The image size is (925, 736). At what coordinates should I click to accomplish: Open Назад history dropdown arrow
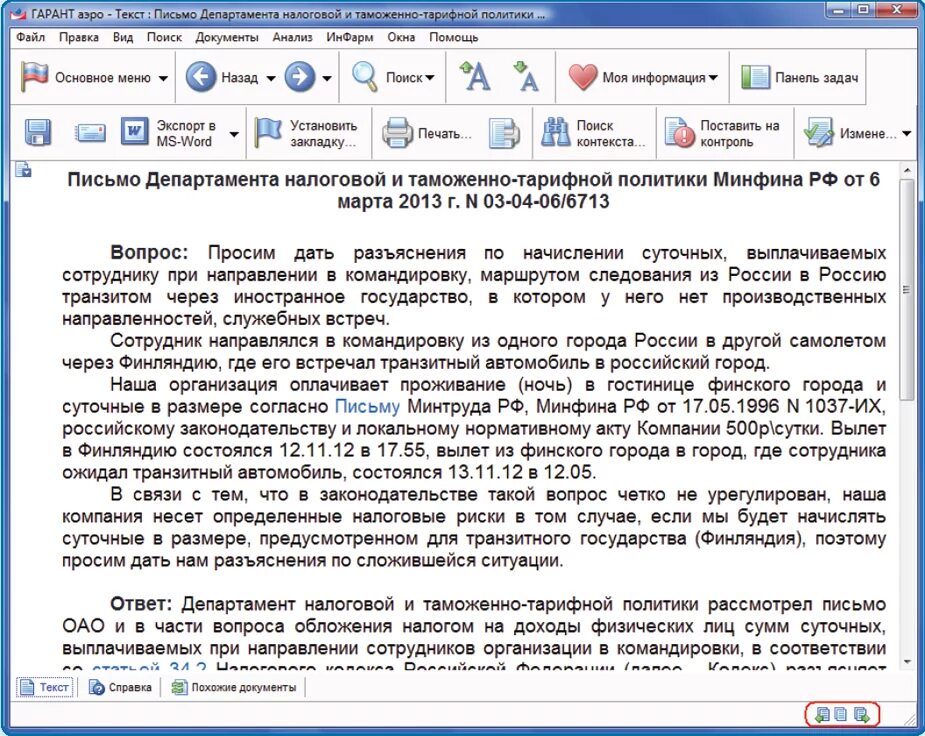(271, 78)
